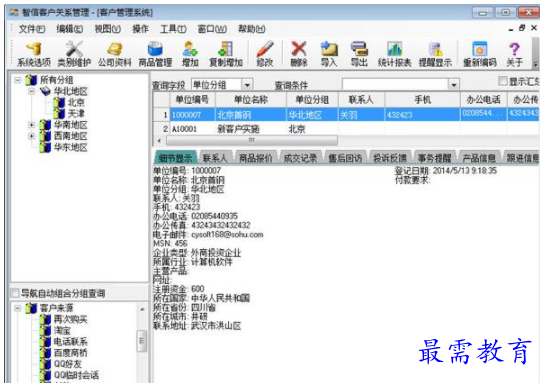Open the 编辑 menu
This screenshot has height=383, width=540.
coord(70,29)
